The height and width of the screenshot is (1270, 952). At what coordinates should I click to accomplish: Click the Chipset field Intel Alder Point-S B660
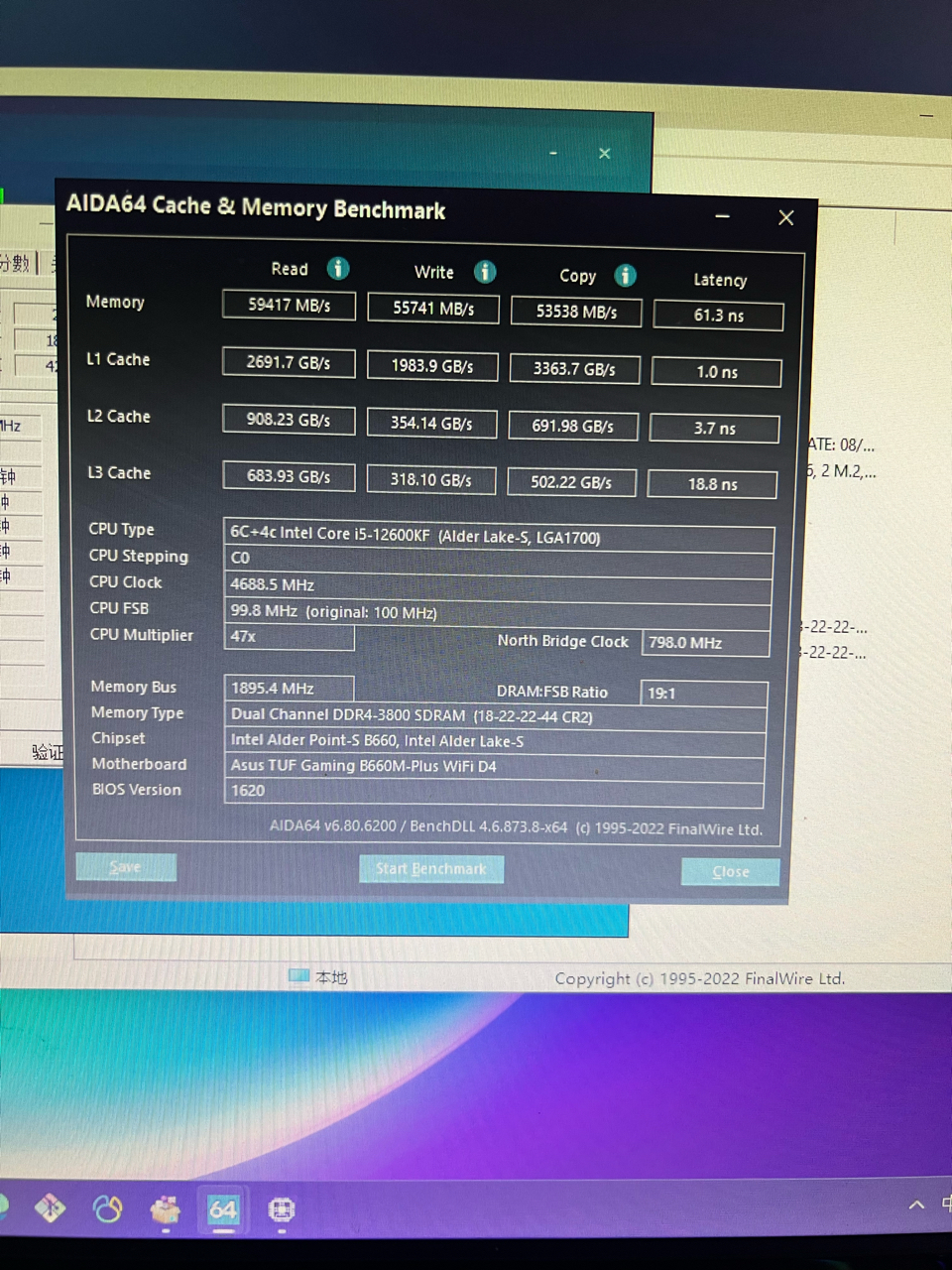[x=495, y=741]
